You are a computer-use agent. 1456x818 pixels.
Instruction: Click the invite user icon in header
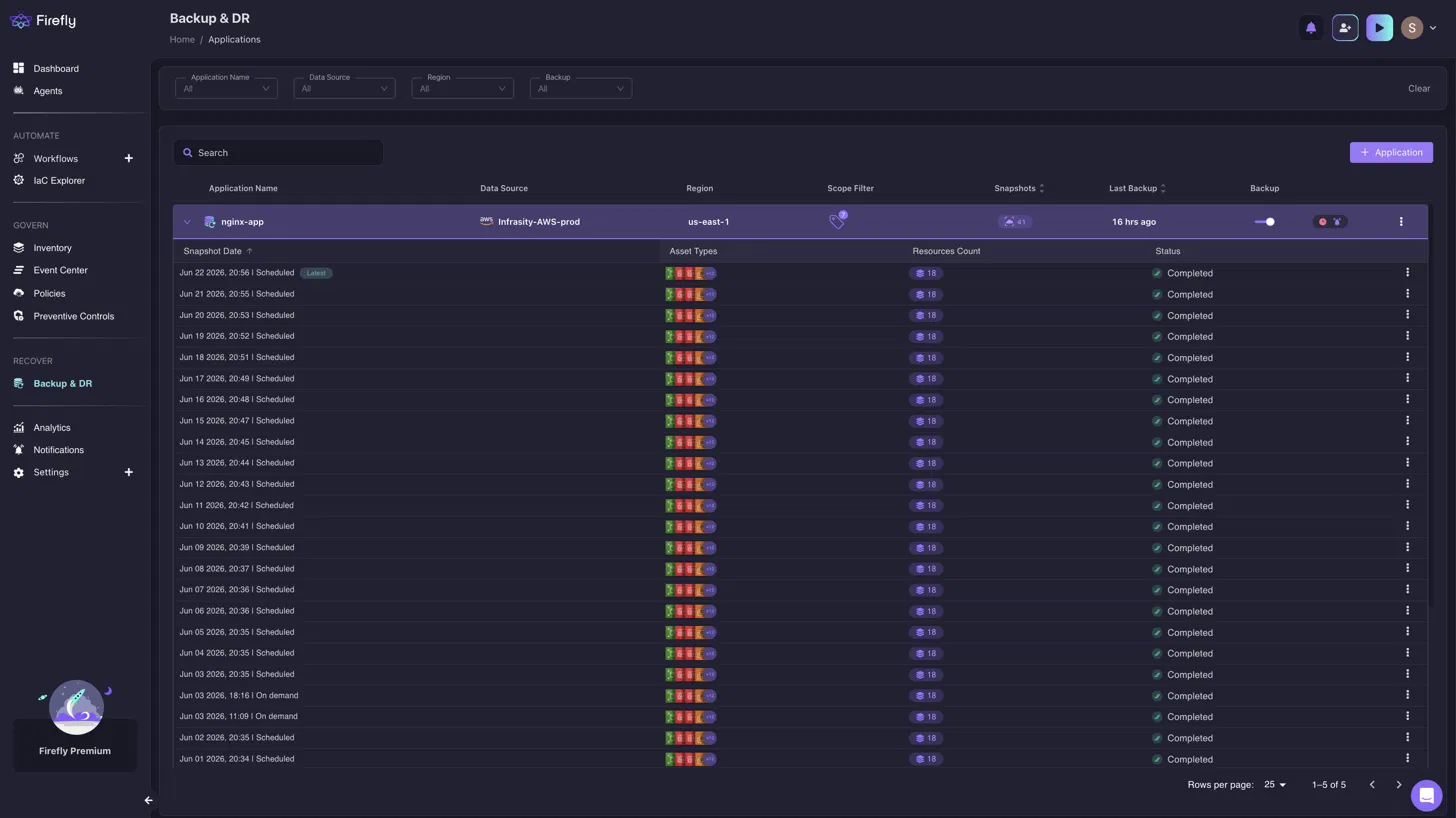(x=1345, y=28)
